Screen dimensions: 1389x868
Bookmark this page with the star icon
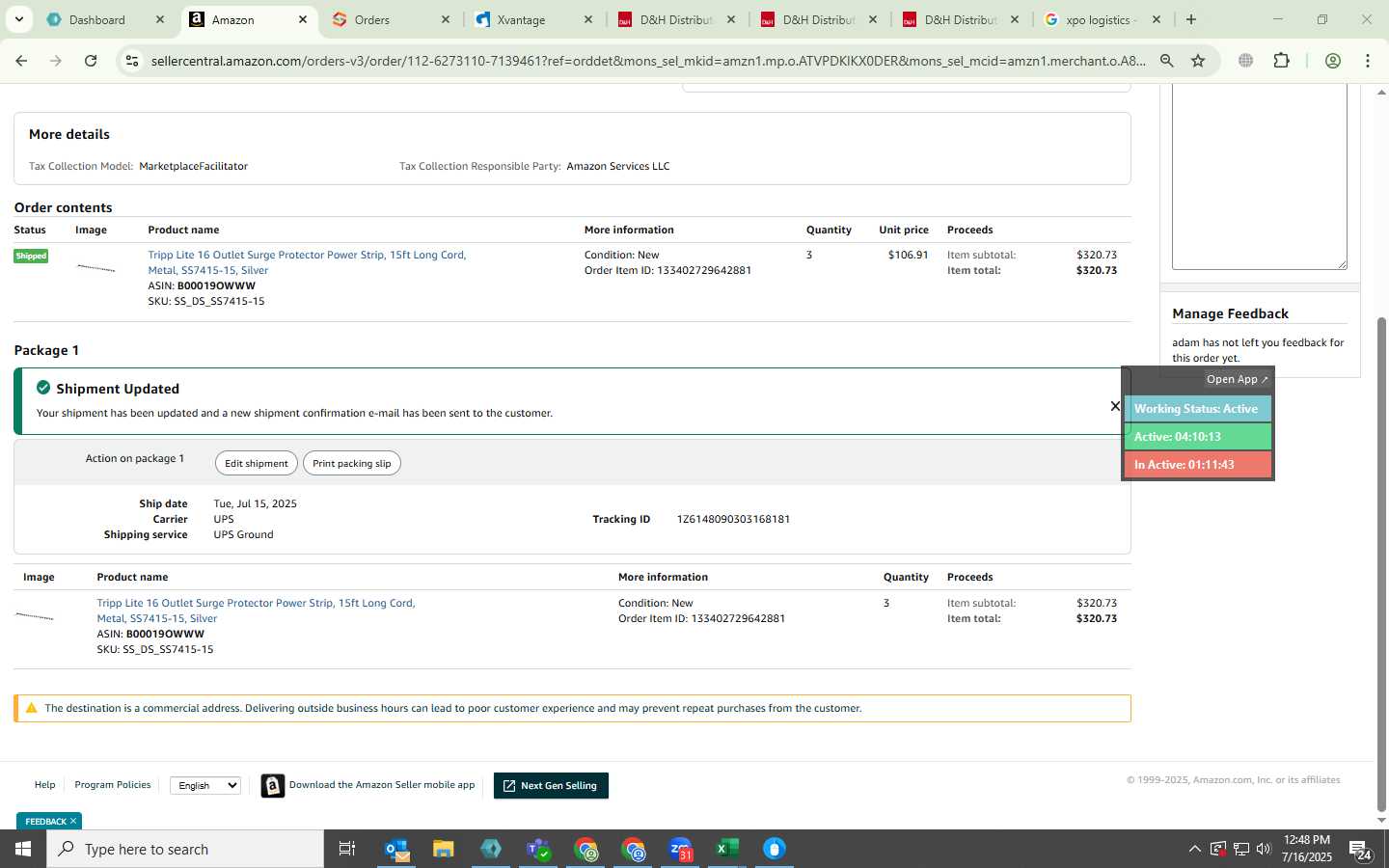[1198, 61]
